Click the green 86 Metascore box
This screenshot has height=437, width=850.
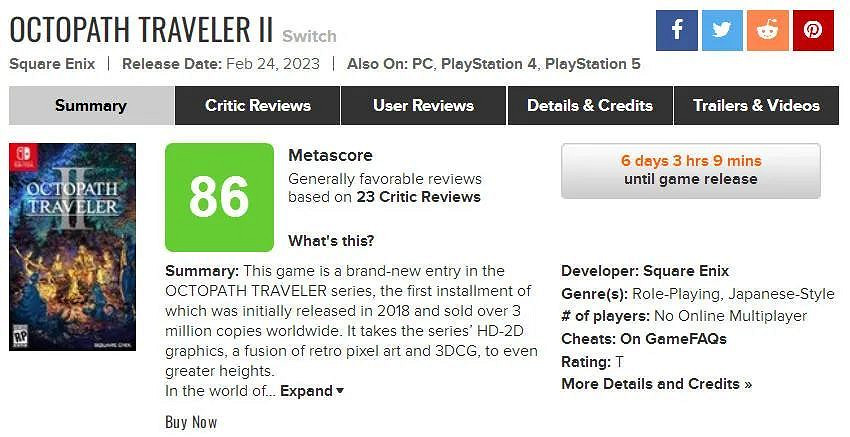(219, 197)
